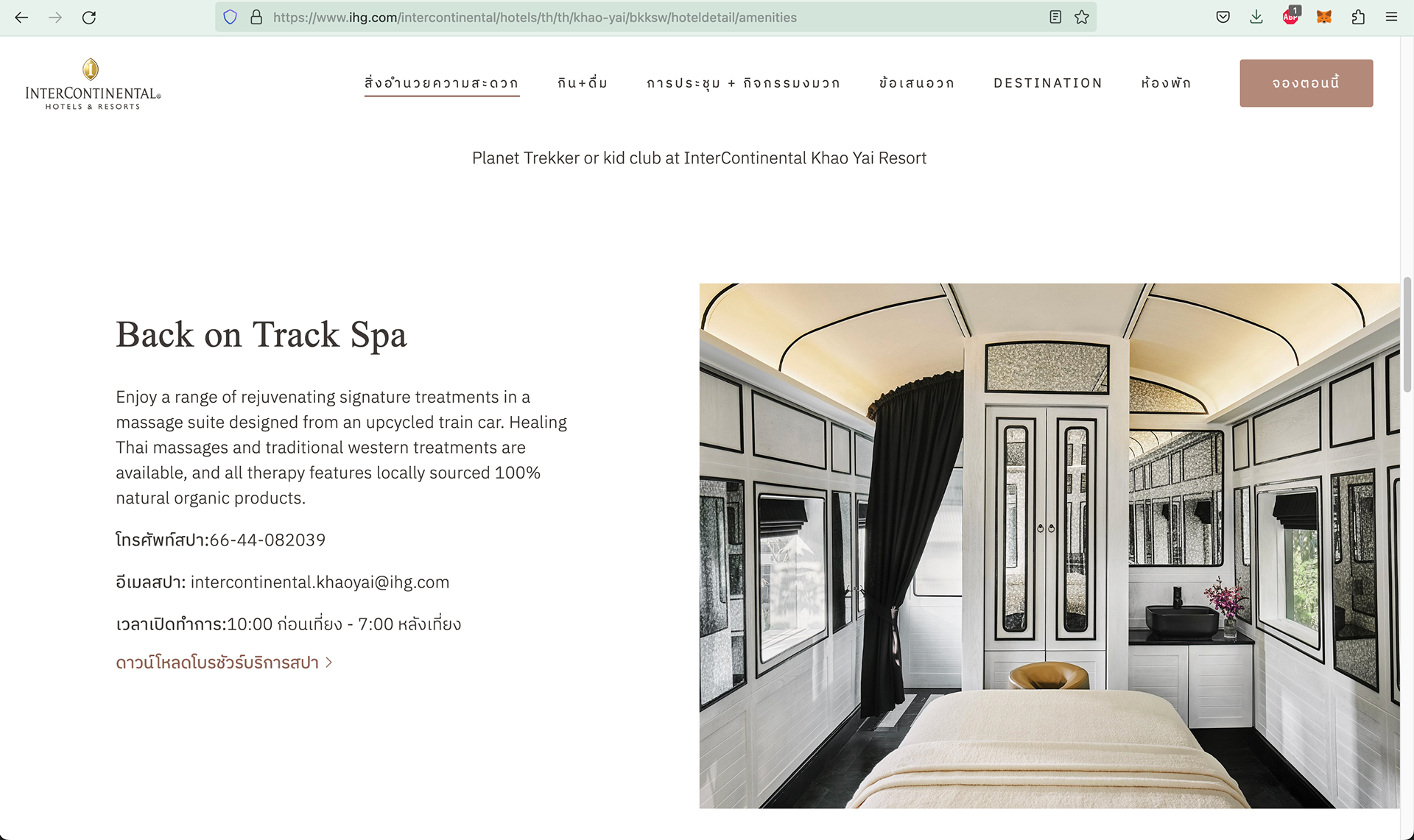Click the Adblock Plus extension icon
This screenshot has width=1414, height=840.
1290,16
